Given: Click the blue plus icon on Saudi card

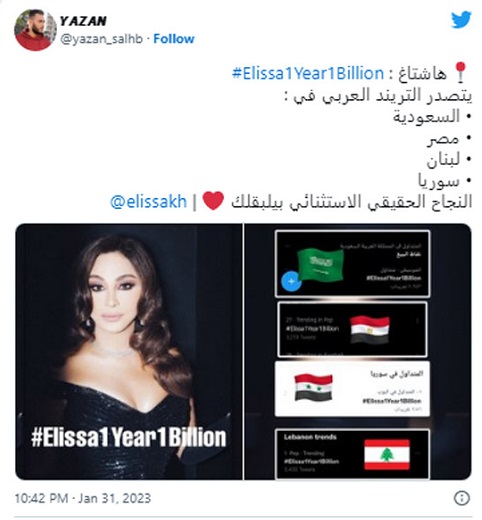Looking at the screenshot, I should click(291, 281).
